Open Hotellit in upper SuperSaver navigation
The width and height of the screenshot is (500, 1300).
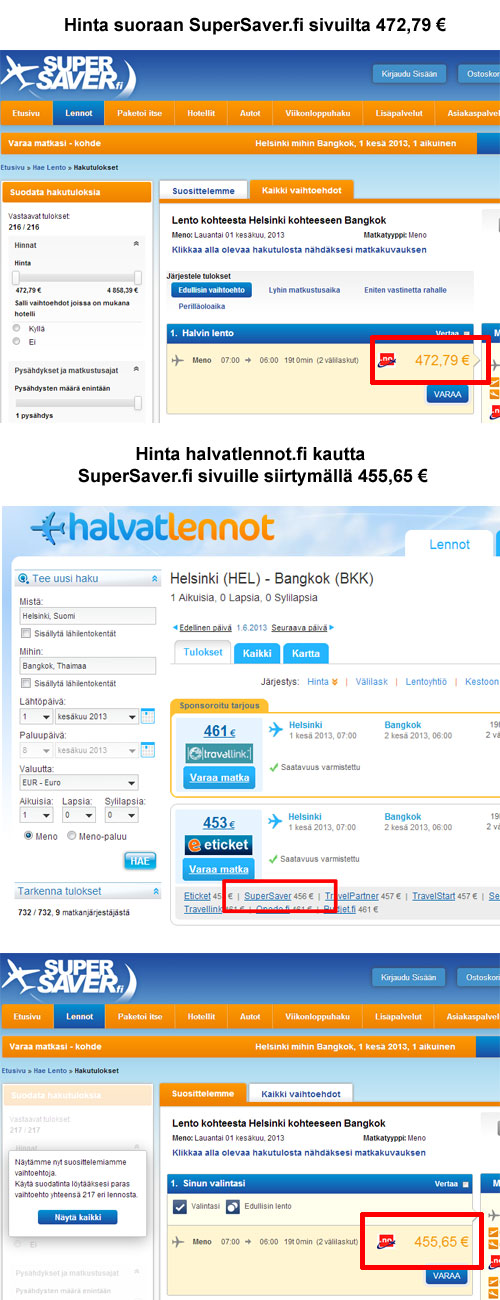point(201,113)
